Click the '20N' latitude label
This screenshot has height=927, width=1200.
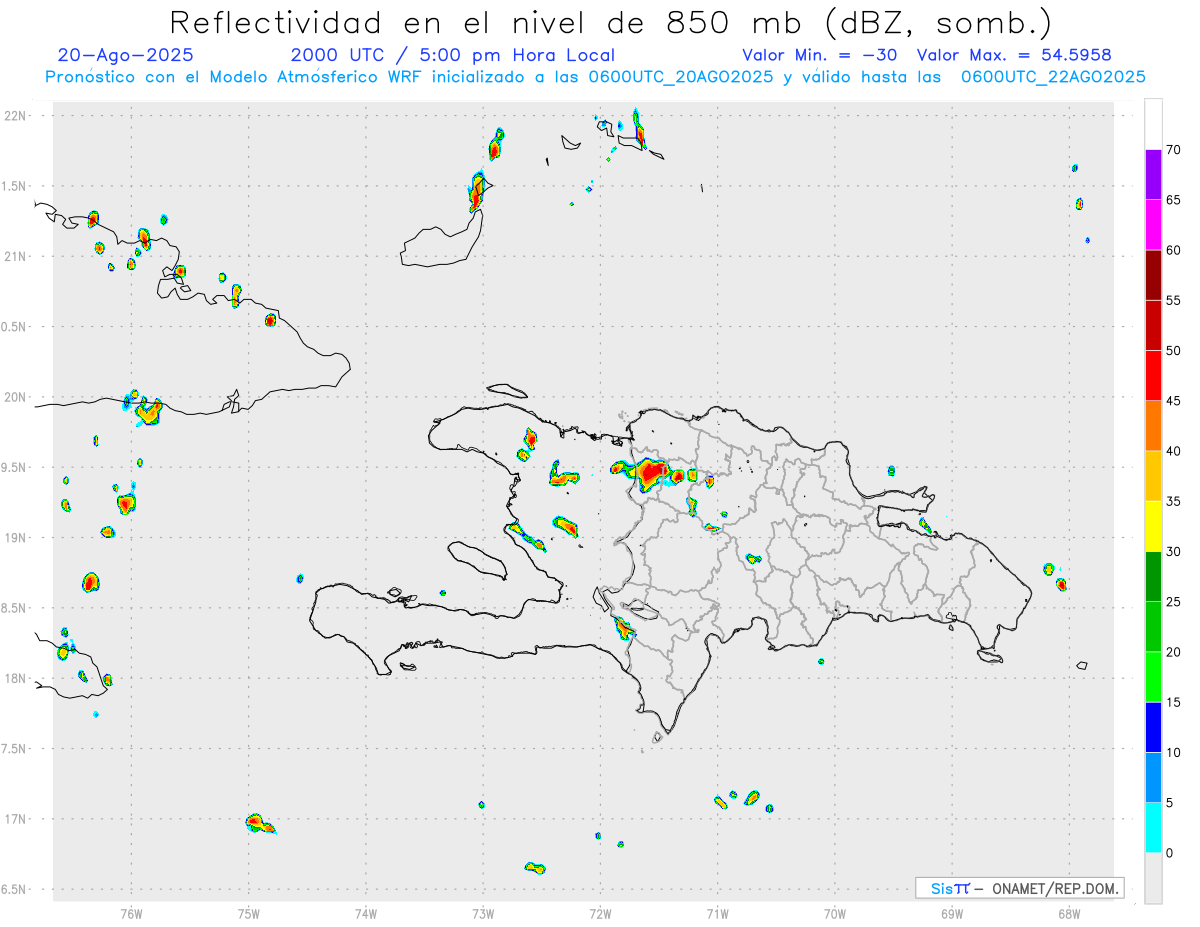click(16, 397)
